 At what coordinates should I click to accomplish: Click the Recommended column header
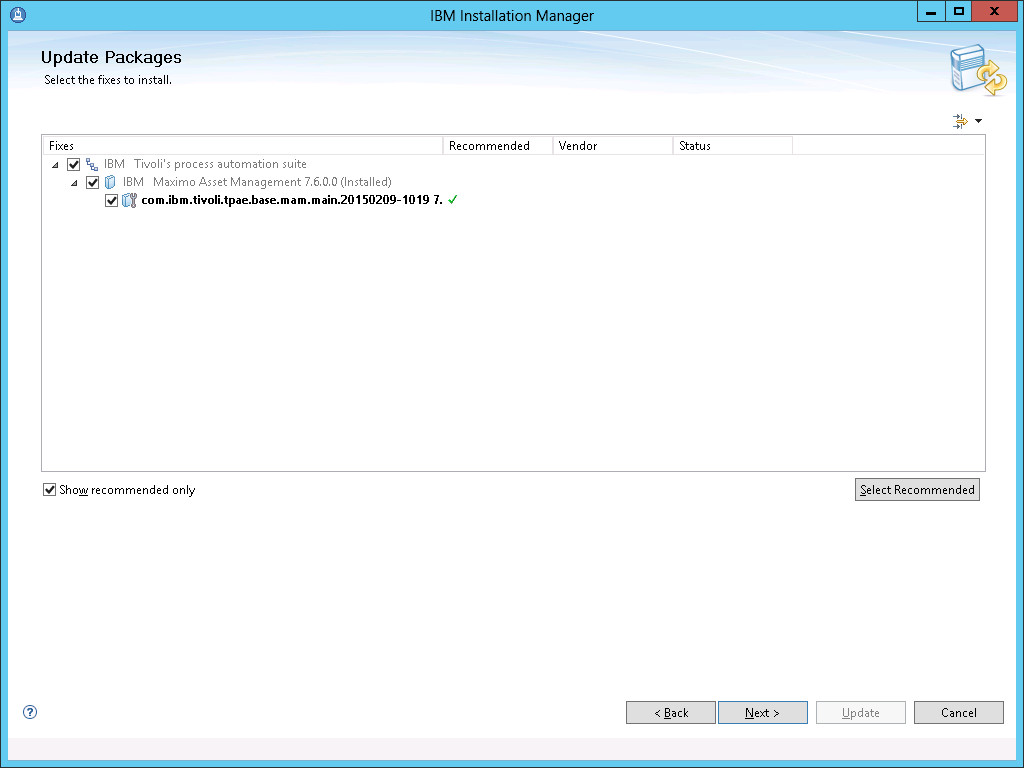(498, 146)
